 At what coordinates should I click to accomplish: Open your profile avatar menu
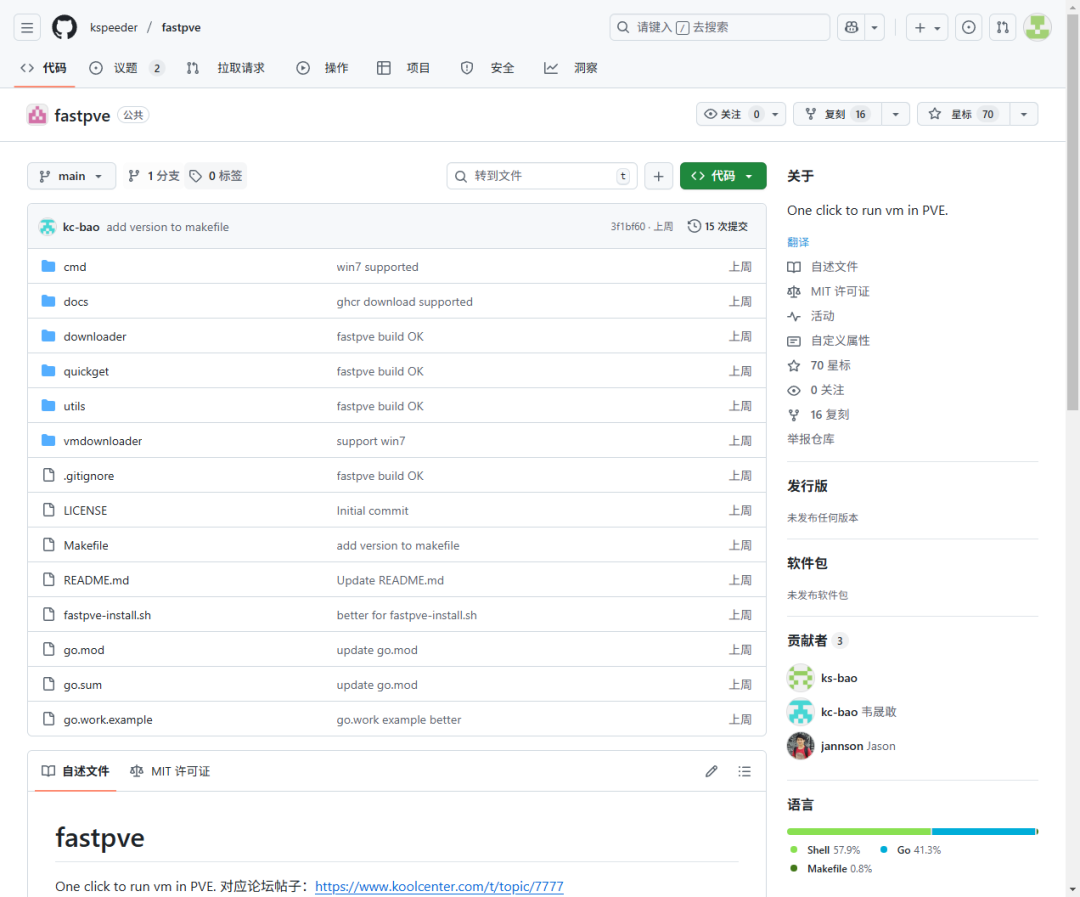tap(1037, 27)
